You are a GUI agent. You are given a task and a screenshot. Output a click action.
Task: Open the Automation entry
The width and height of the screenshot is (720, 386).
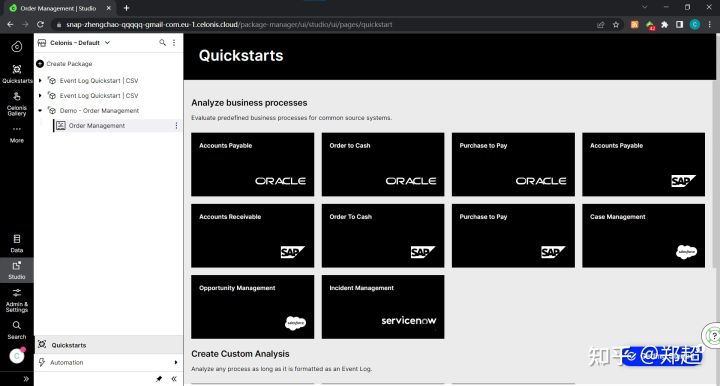pos(67,363)
